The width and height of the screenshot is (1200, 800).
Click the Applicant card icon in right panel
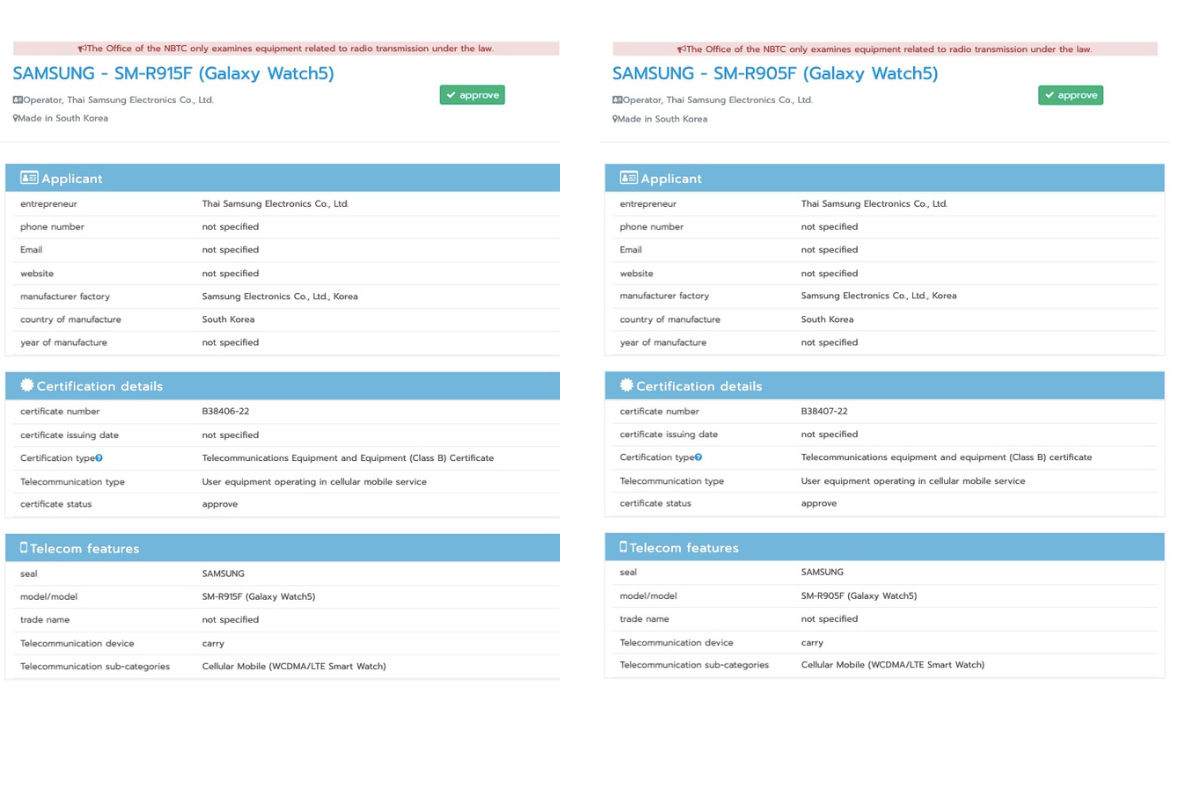[628, 178]
